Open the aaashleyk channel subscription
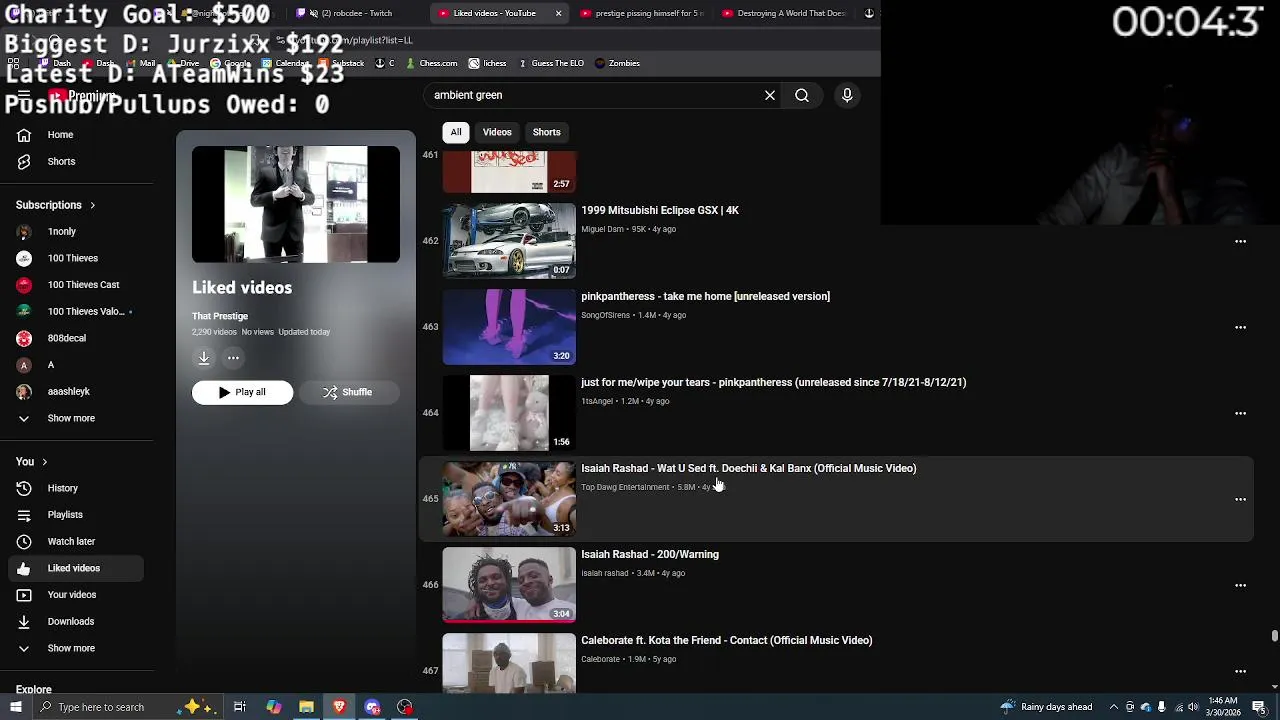This screenshot has height=720, width=1280. [76, 392]
